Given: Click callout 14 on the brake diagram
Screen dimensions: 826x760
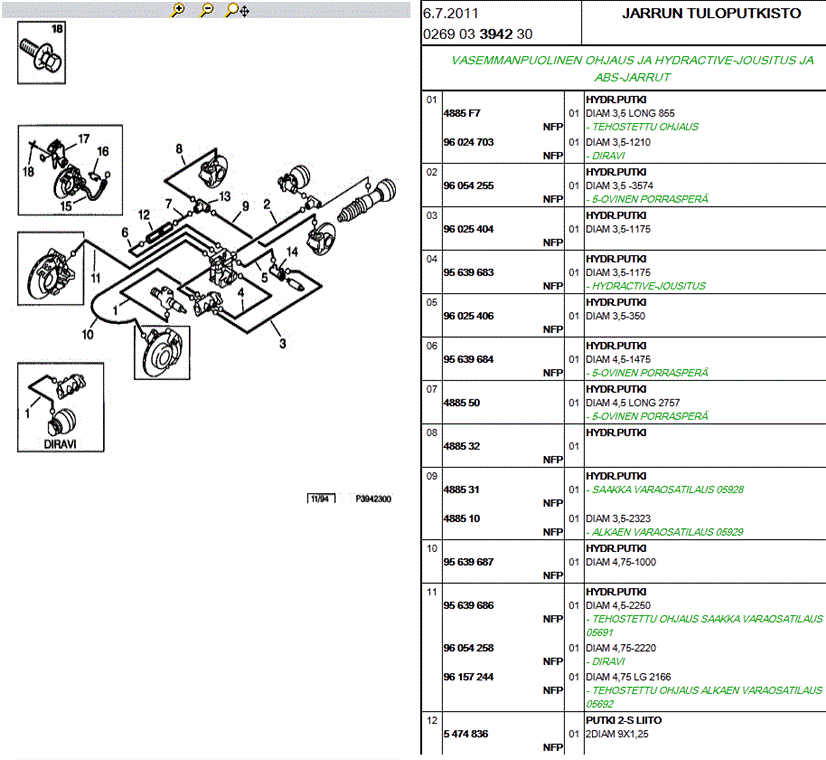Looking at the screenshot, I should pyautogui.click(x=292, y=251).
